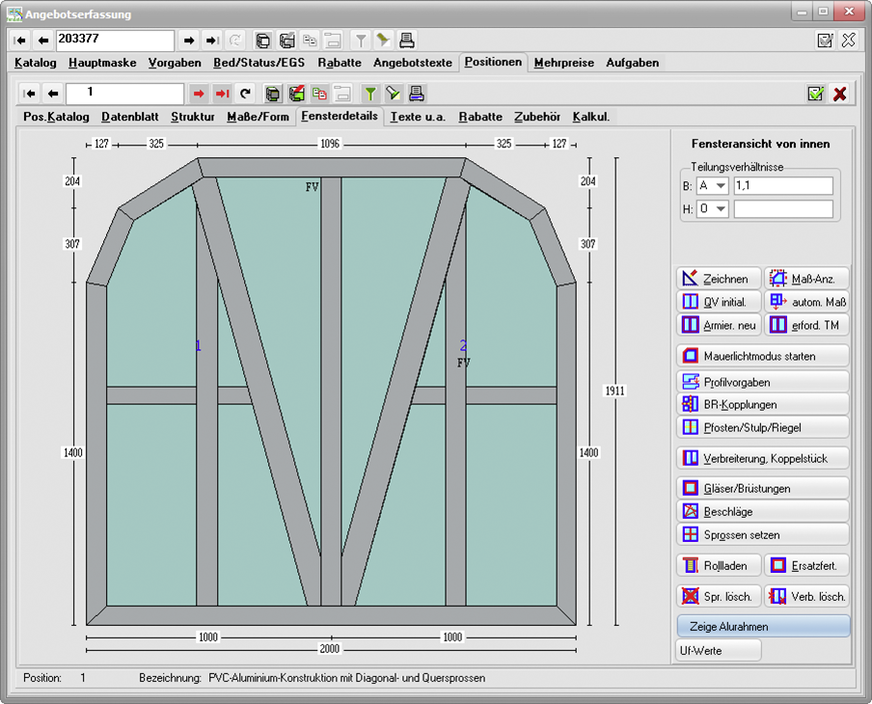The width and height of the screenshot is (872, 704).
Task: Open the Mehrpreise tab
Action: point(564,62)
